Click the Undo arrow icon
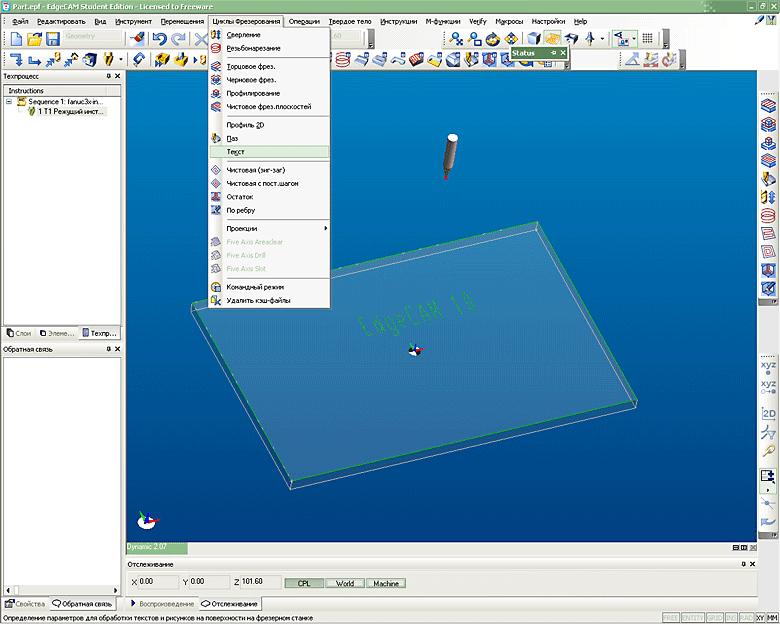The width and height of the screenshot is (780, 624). coord(159,39)
